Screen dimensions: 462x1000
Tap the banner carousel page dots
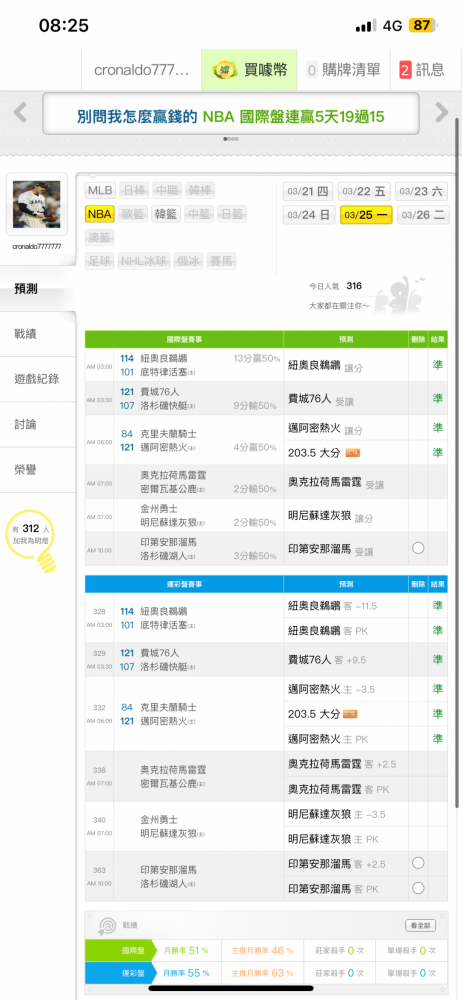pos(231,138)
